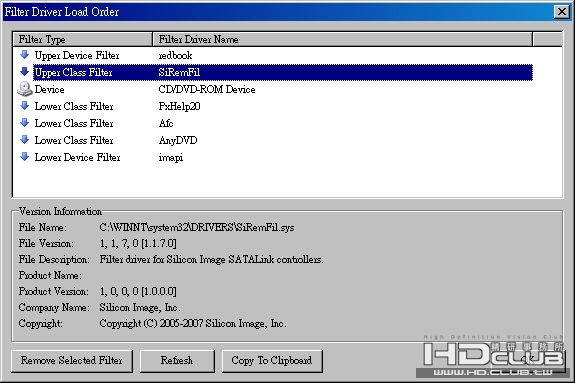Sort by Filter Type column header

tap(83, 39)
